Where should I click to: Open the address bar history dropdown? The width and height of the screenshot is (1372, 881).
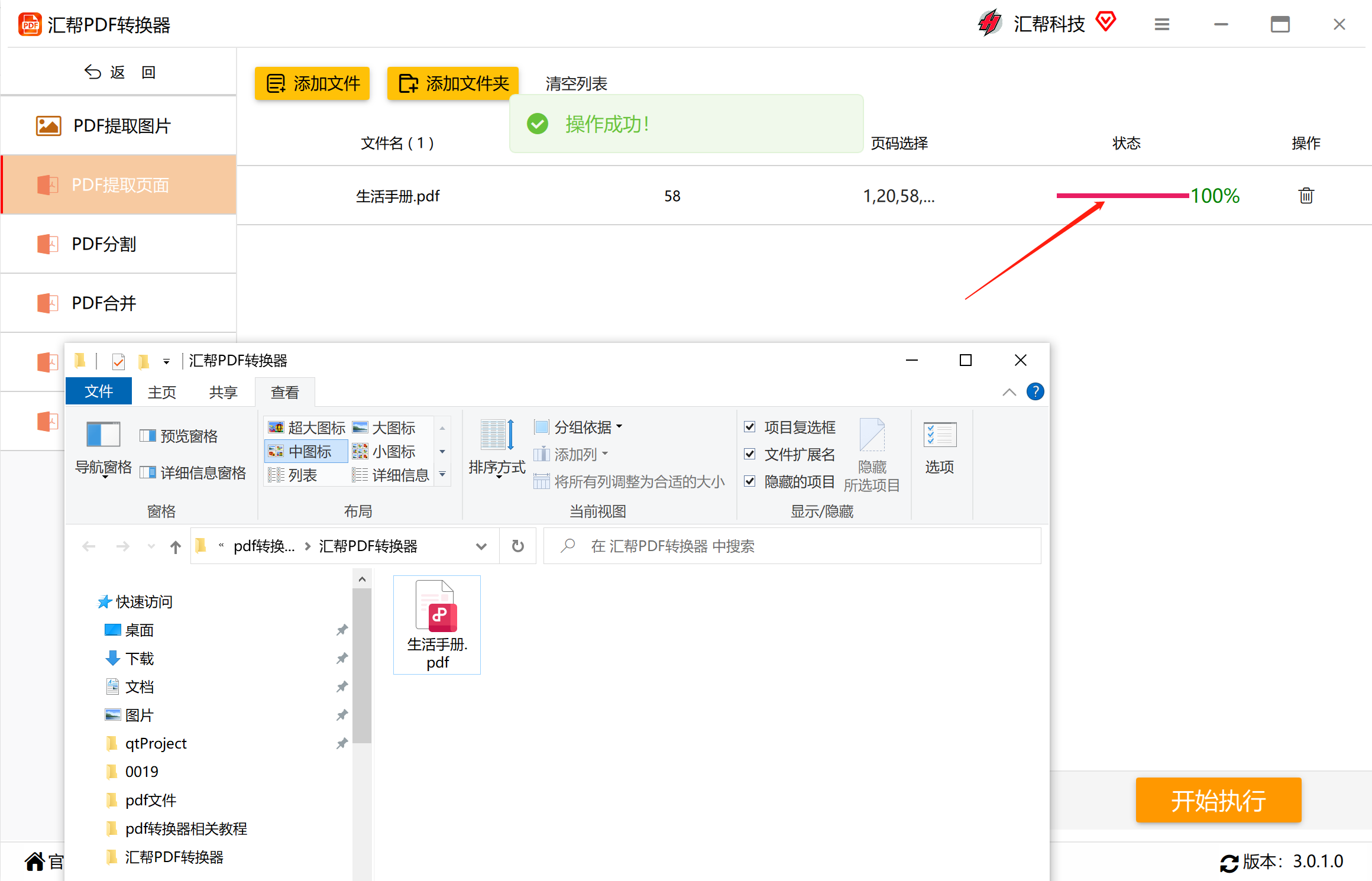click(x=481, y=546)
